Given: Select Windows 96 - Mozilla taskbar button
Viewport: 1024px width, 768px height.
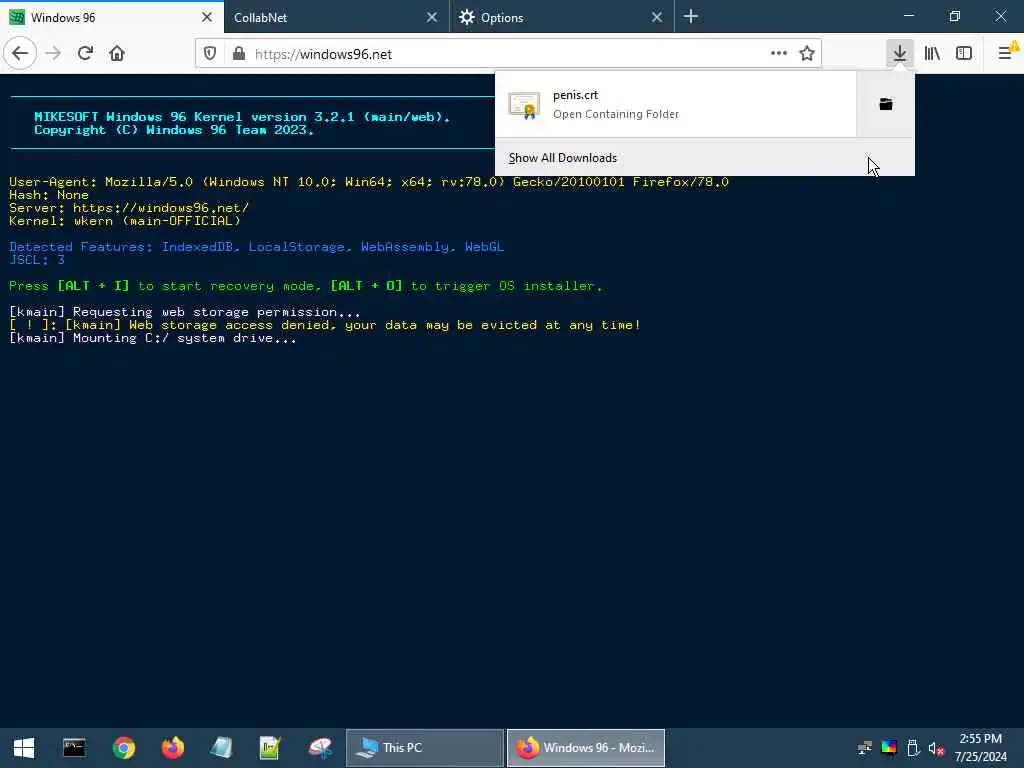Looking at the screenshot, I should point(586,748).
